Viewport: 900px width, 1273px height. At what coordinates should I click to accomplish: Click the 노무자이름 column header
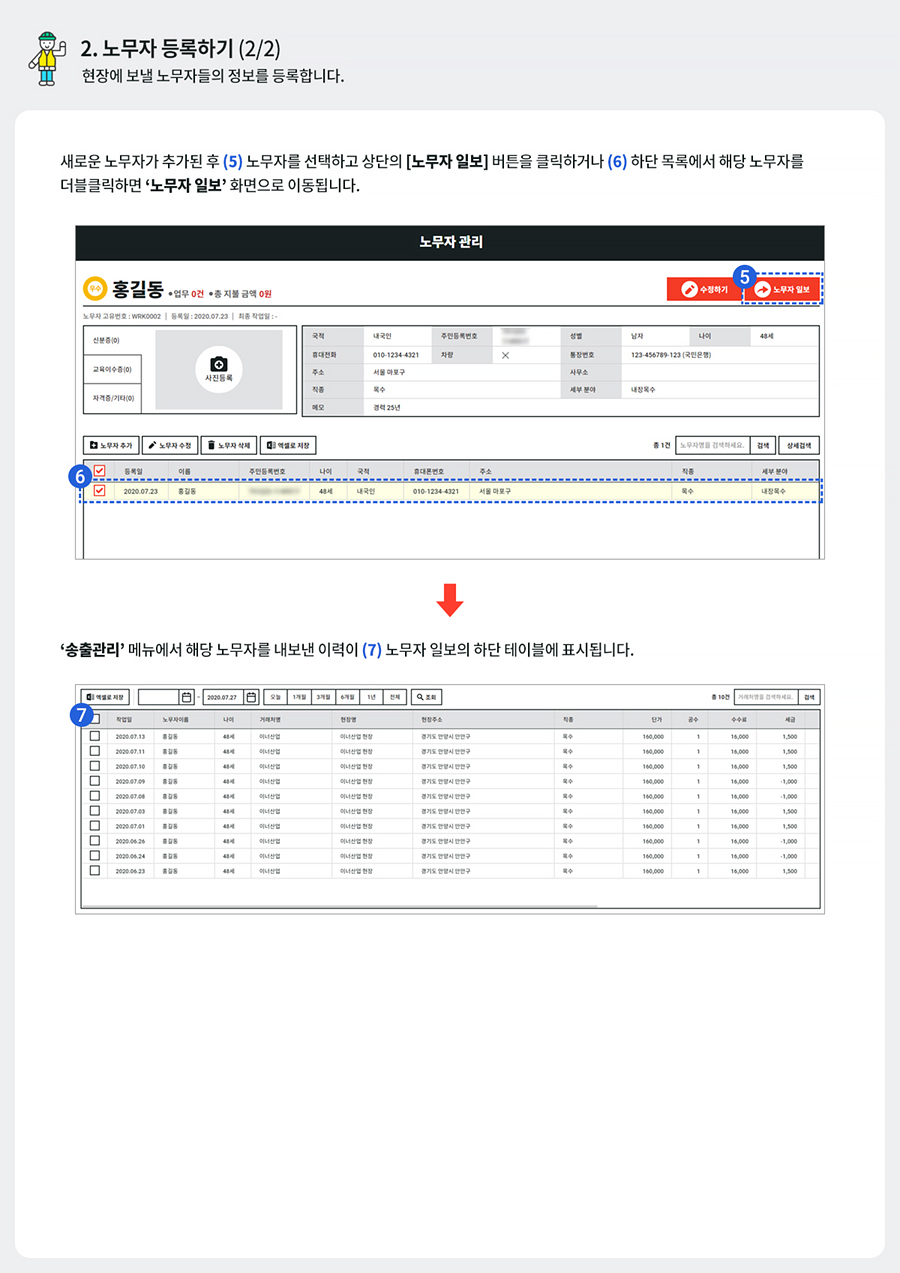pos(176,719)
